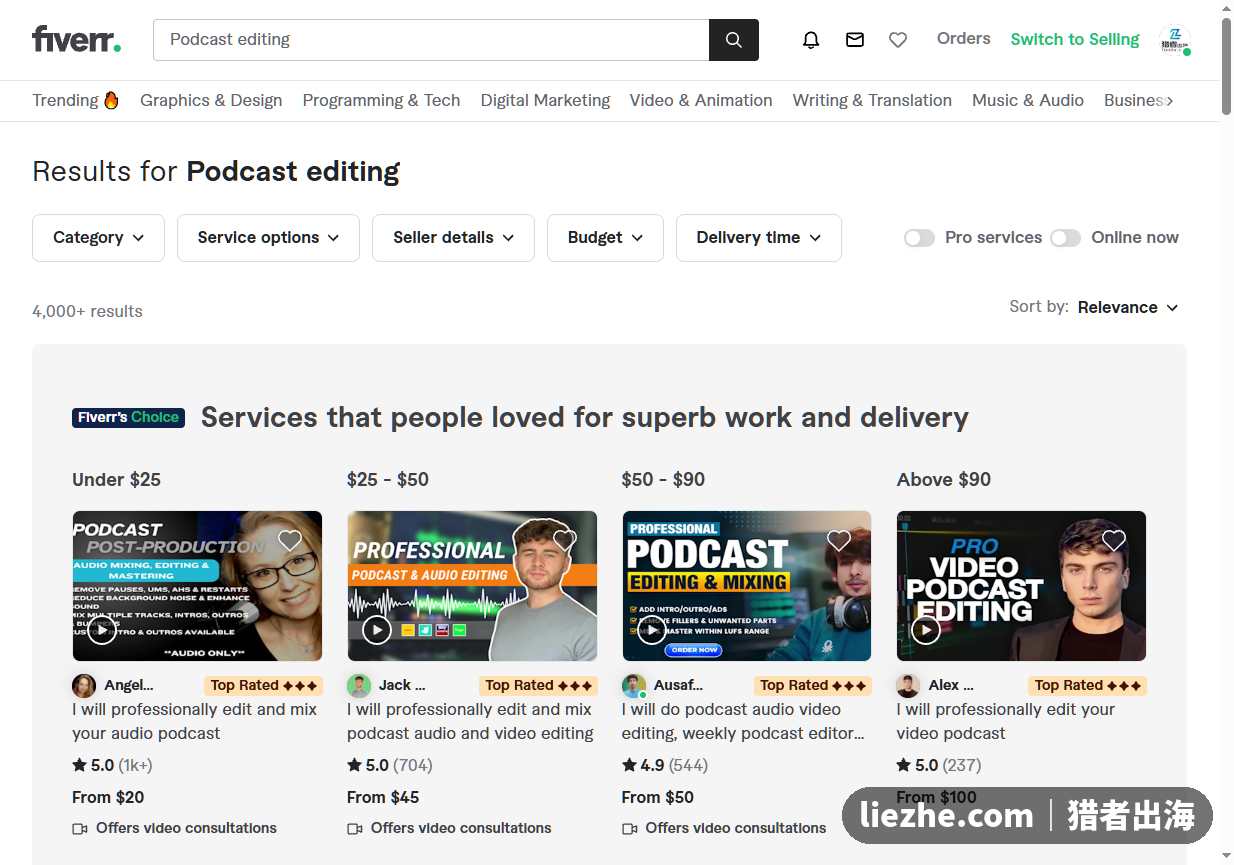The width and height of the screenshot is (1234, 865).
Task: Click the Business category link
Action: [x=1132, y=100]
